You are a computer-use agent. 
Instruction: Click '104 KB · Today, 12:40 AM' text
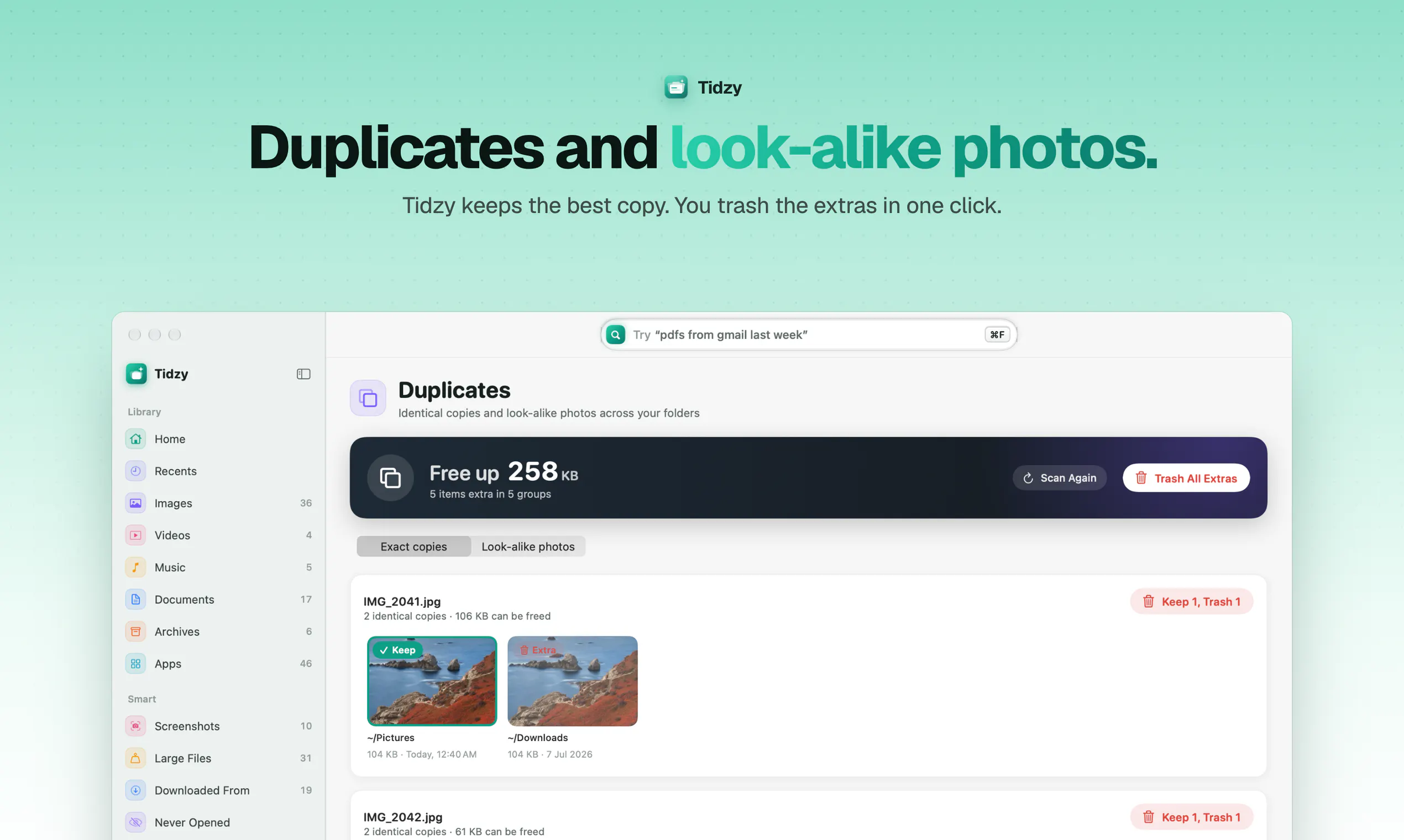422,754
